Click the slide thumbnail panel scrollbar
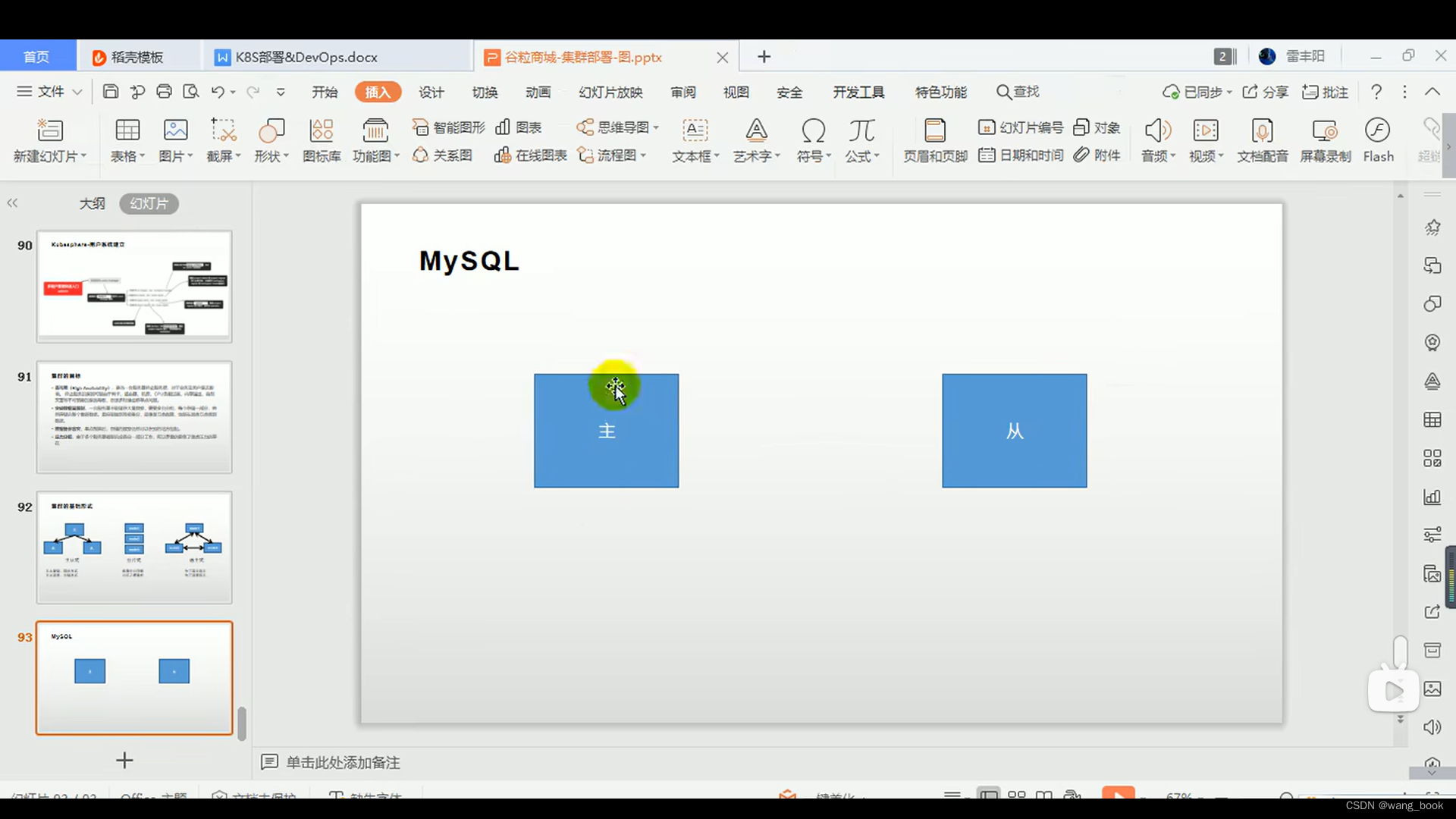This screenshot has height=819, width=1456. [242, 723]
